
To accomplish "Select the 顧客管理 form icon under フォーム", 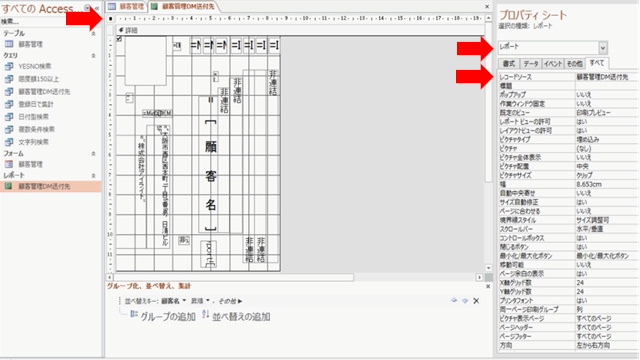I will click(x=9, y=164).
